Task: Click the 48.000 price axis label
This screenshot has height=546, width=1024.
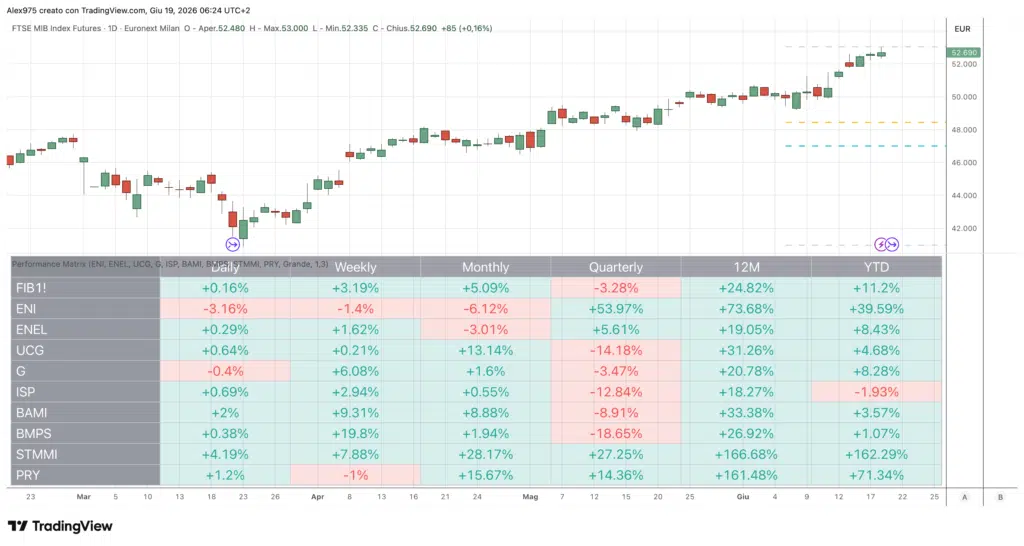Action: tap(964, 130)
